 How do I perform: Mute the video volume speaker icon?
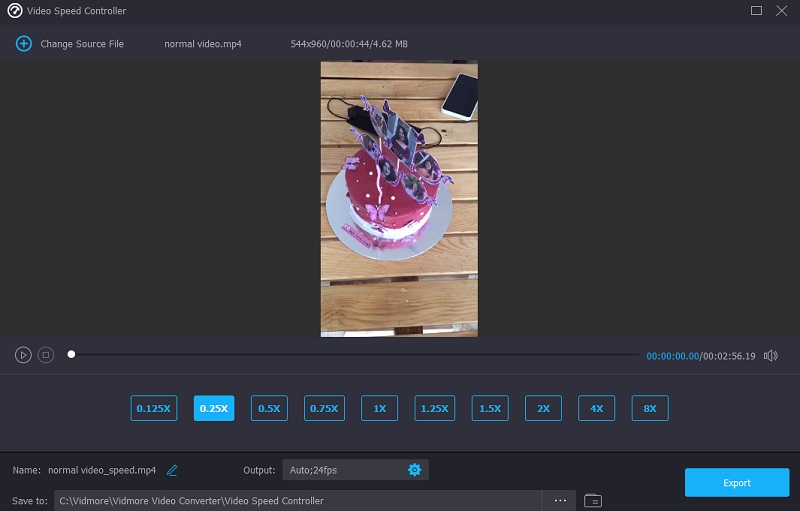(770, 355)
